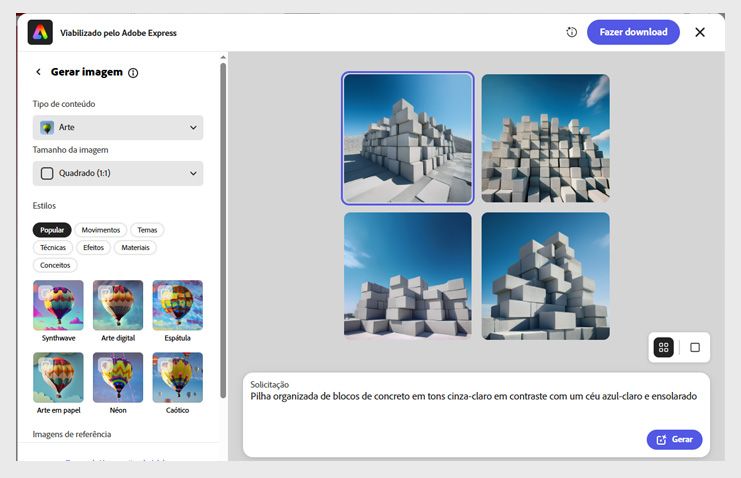Select the bottom-right generated stacked blocks image
Screen dimensions: 741x478
[545, 276]
